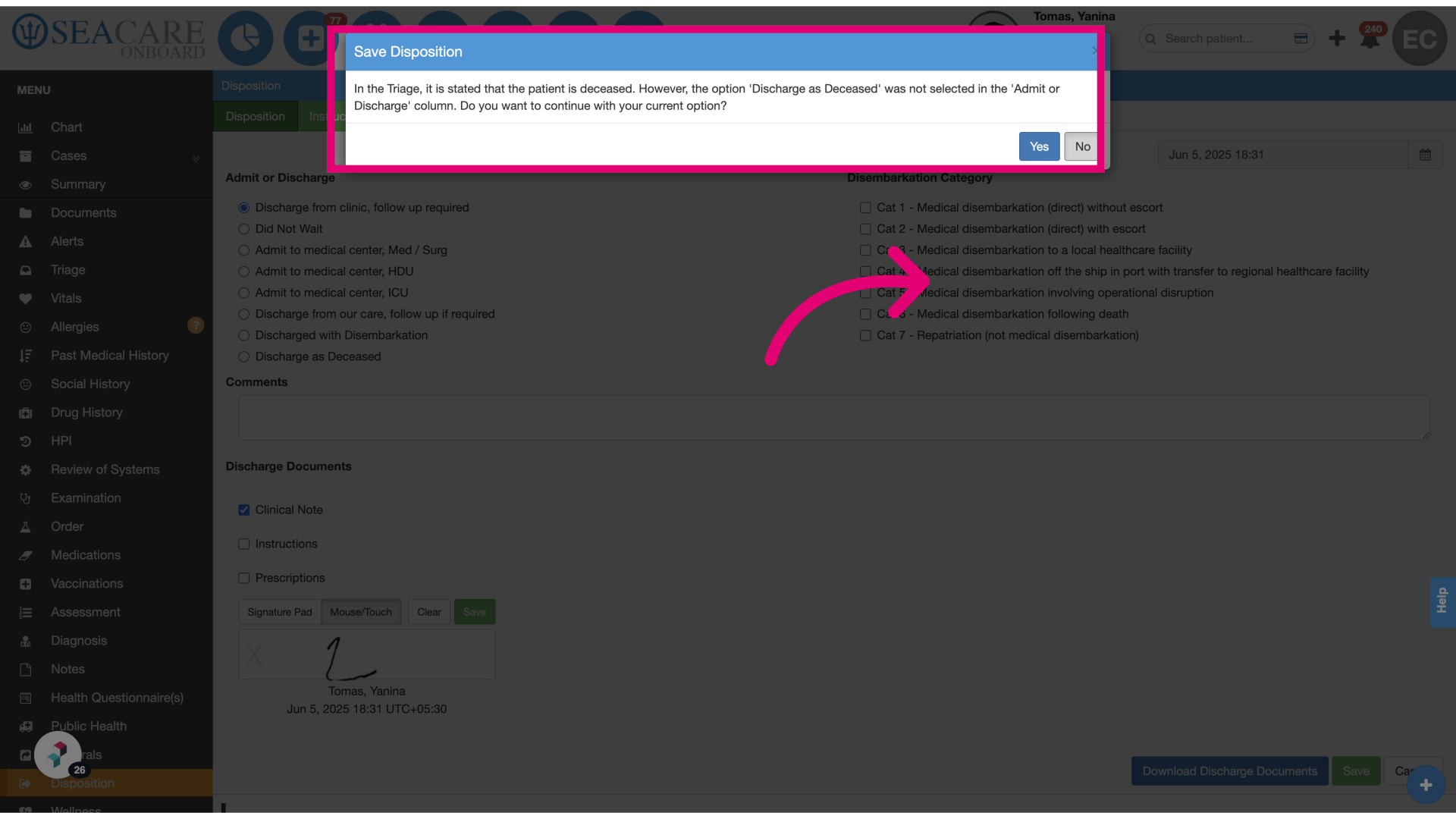Select Admit to medical center, Med / Surg
This screenshot has width=1456, height=819.
coord(243,250)
